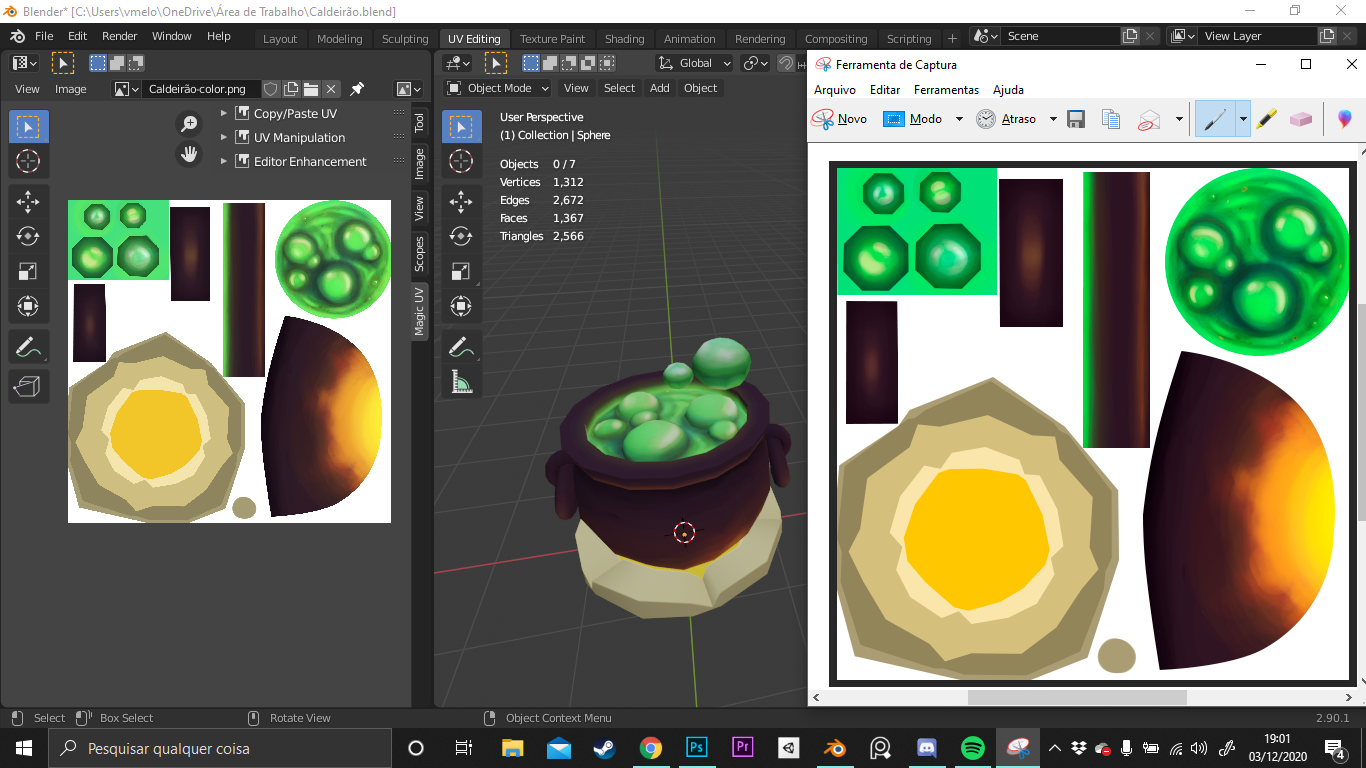
Task: Choose the Annotate tool in UV editor
Action: (28, 348)
